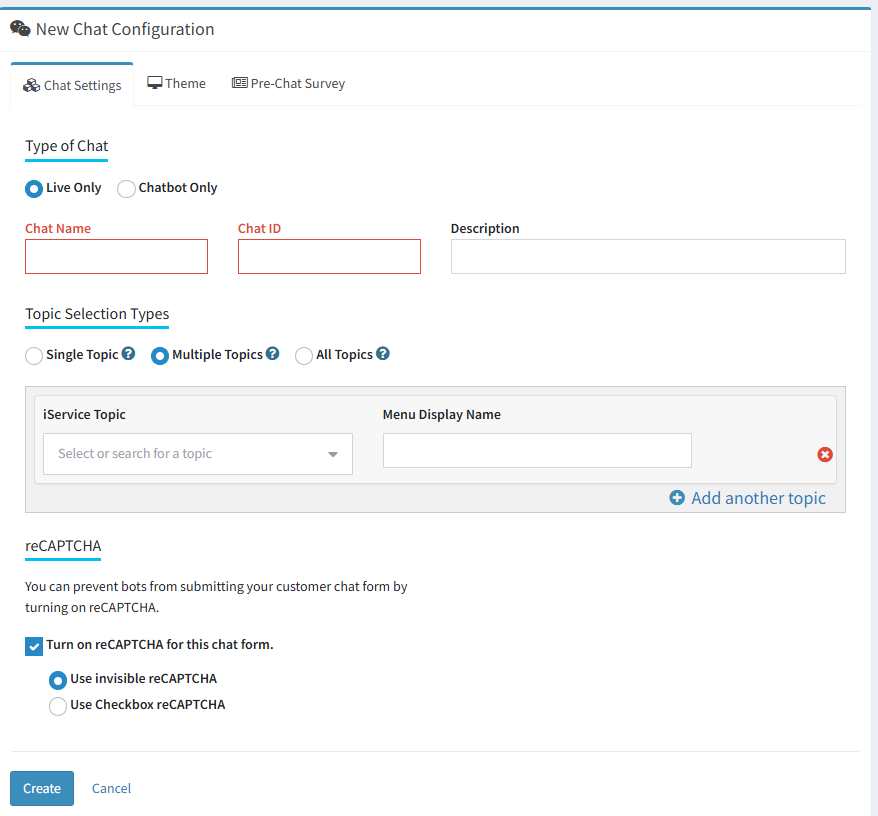Open the Pre-Chat Survey tab
This screenshot has height=816, width=878.
[x=288, y=83]
